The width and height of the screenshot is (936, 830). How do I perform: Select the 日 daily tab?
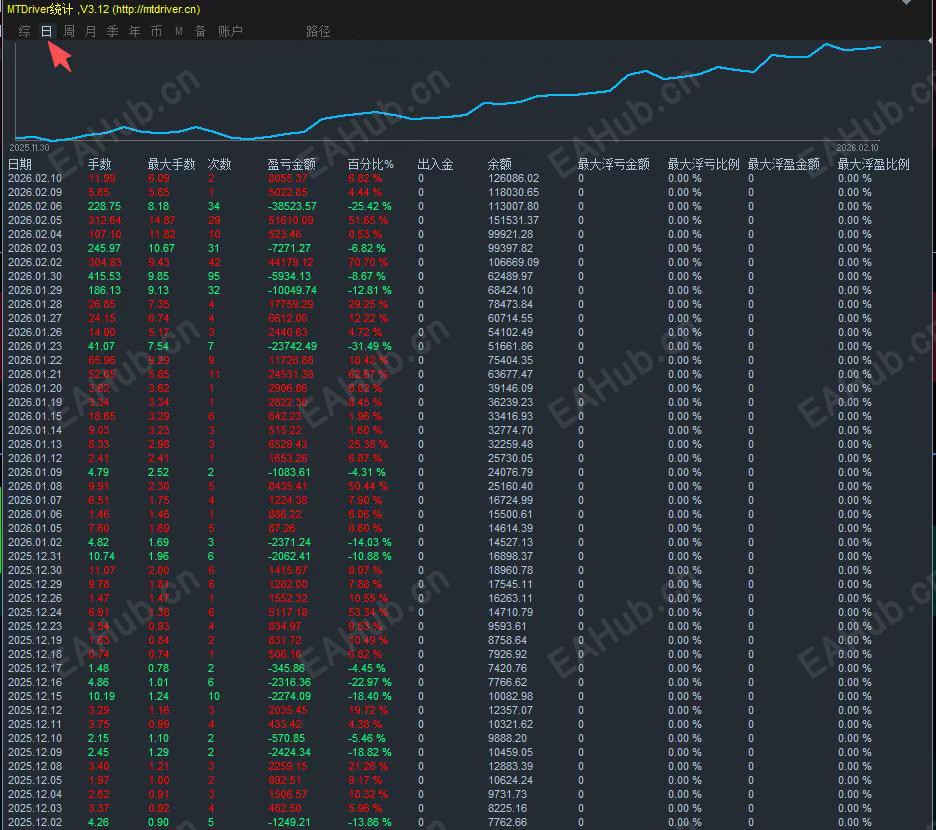(x=47, y=31)
